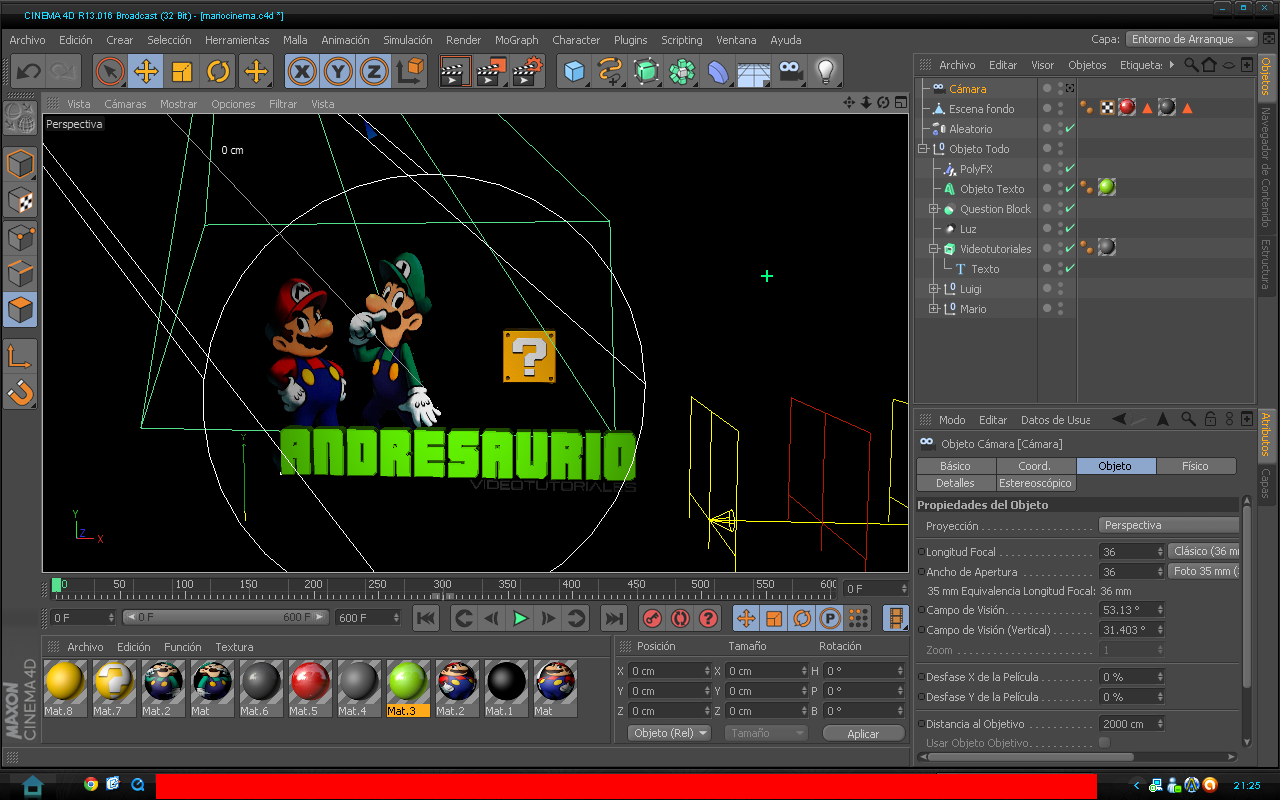Viewport: 1280px width, 800px height.
Task: Toggle the enable checkmark for PolyFX
Action: point(1070,169)
